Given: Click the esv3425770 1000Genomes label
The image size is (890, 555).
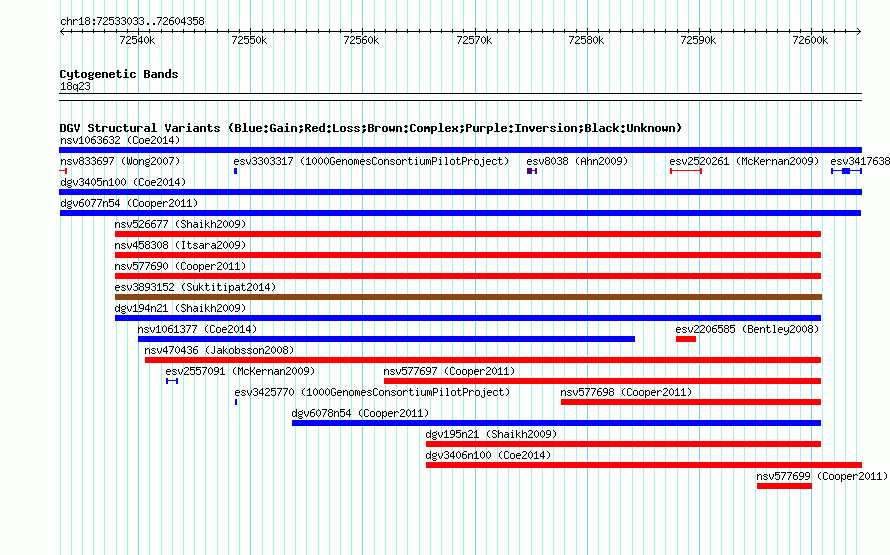Looking at the screenshot, I should pos(372,392).
